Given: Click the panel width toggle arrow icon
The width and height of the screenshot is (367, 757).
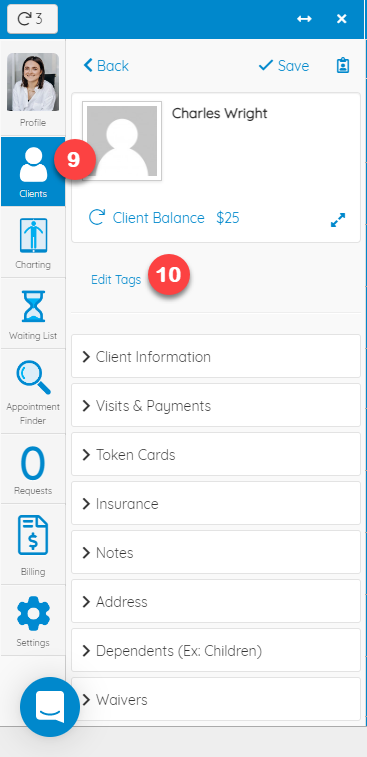Looking at the screenshot, I should click(x=304, y=19).
